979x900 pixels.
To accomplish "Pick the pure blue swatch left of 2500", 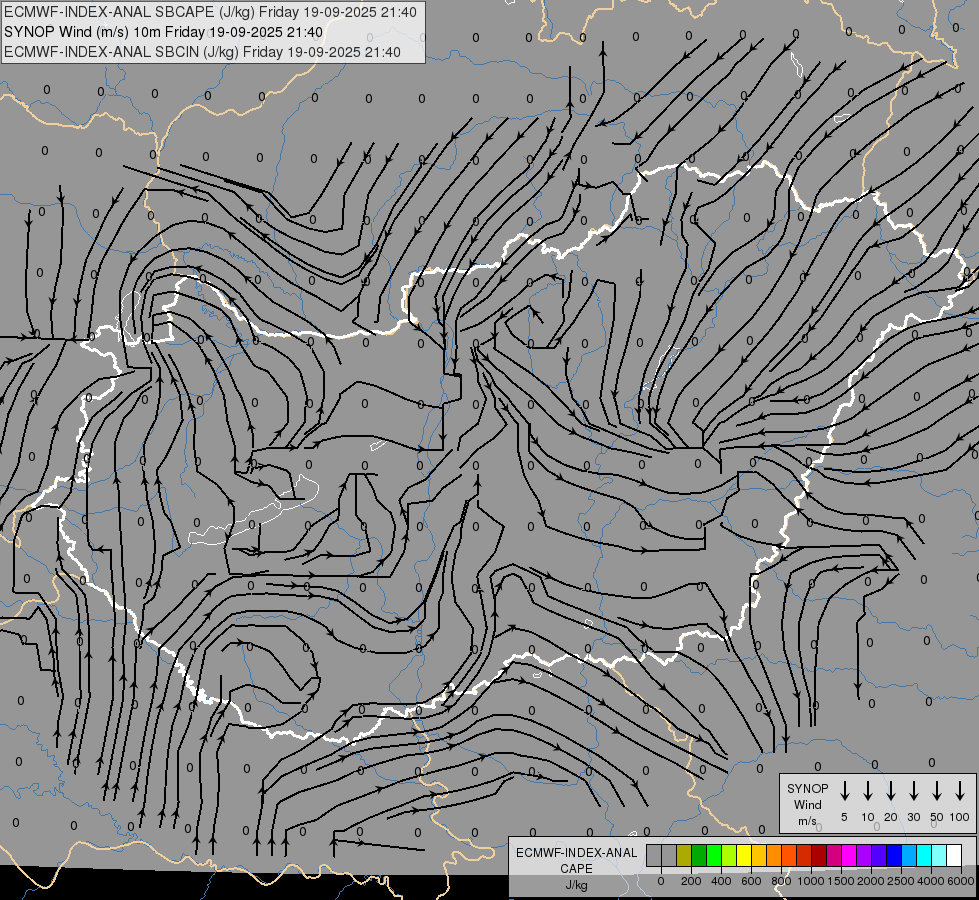I will (893, 855).
